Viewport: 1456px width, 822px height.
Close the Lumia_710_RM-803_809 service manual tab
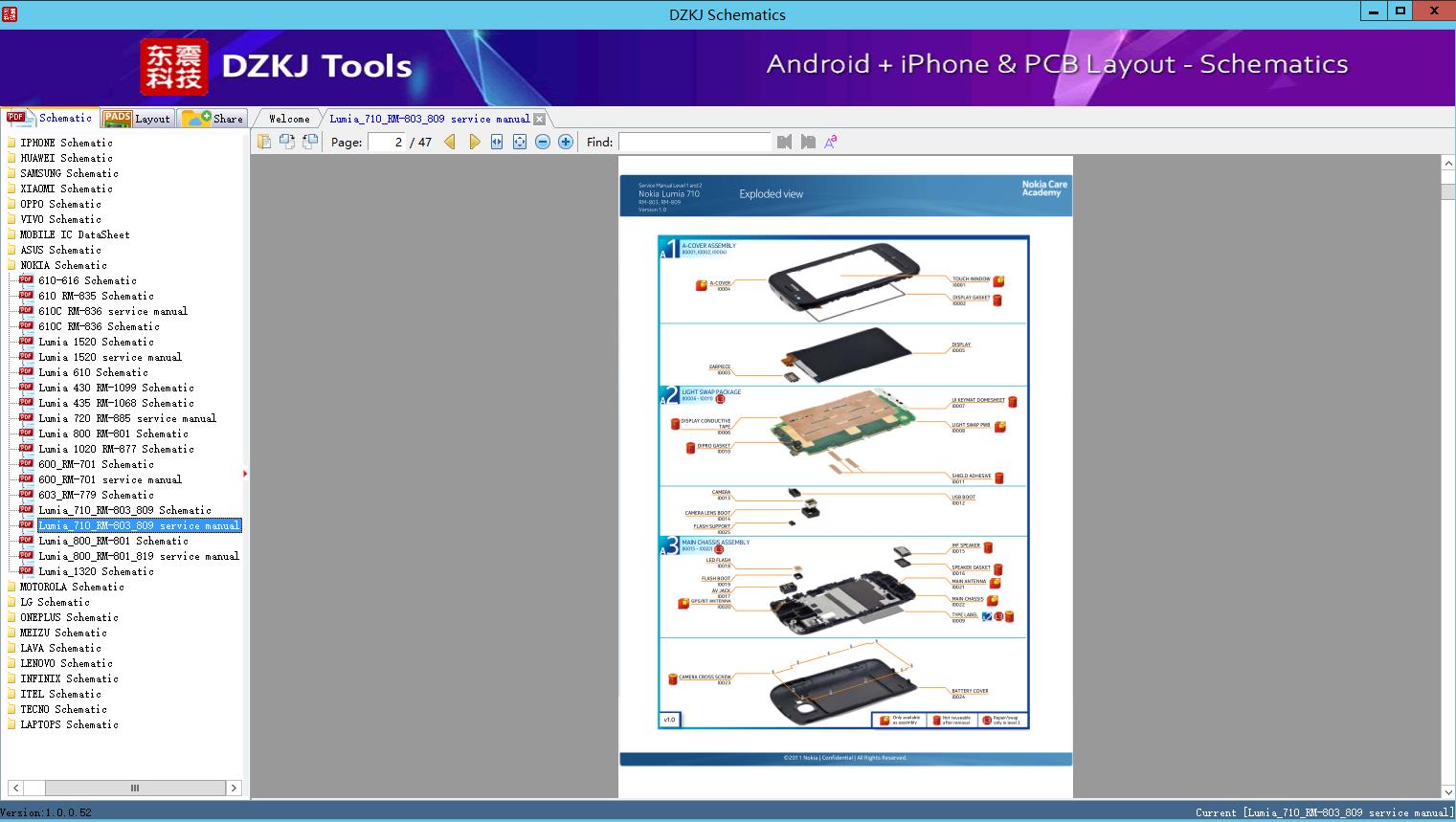[x=539, y=119]
